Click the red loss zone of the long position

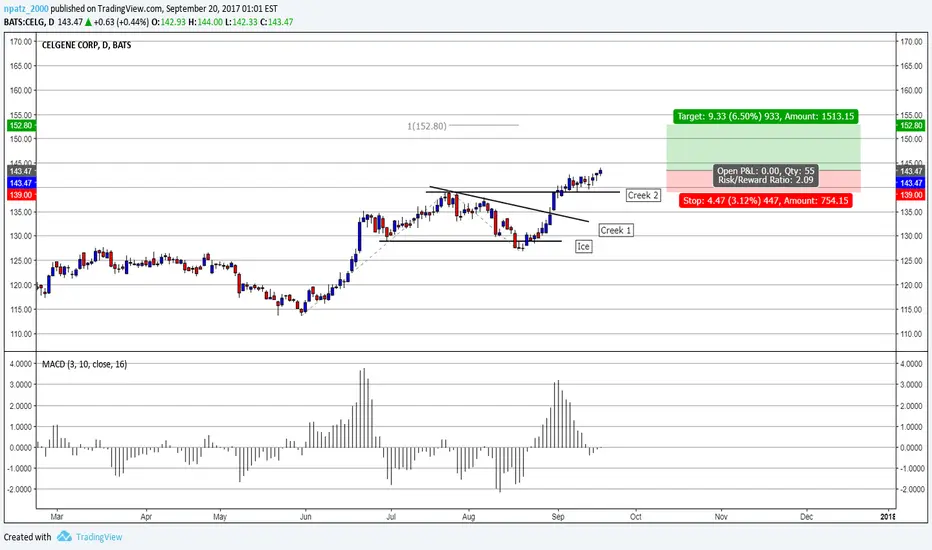[763, 181]
